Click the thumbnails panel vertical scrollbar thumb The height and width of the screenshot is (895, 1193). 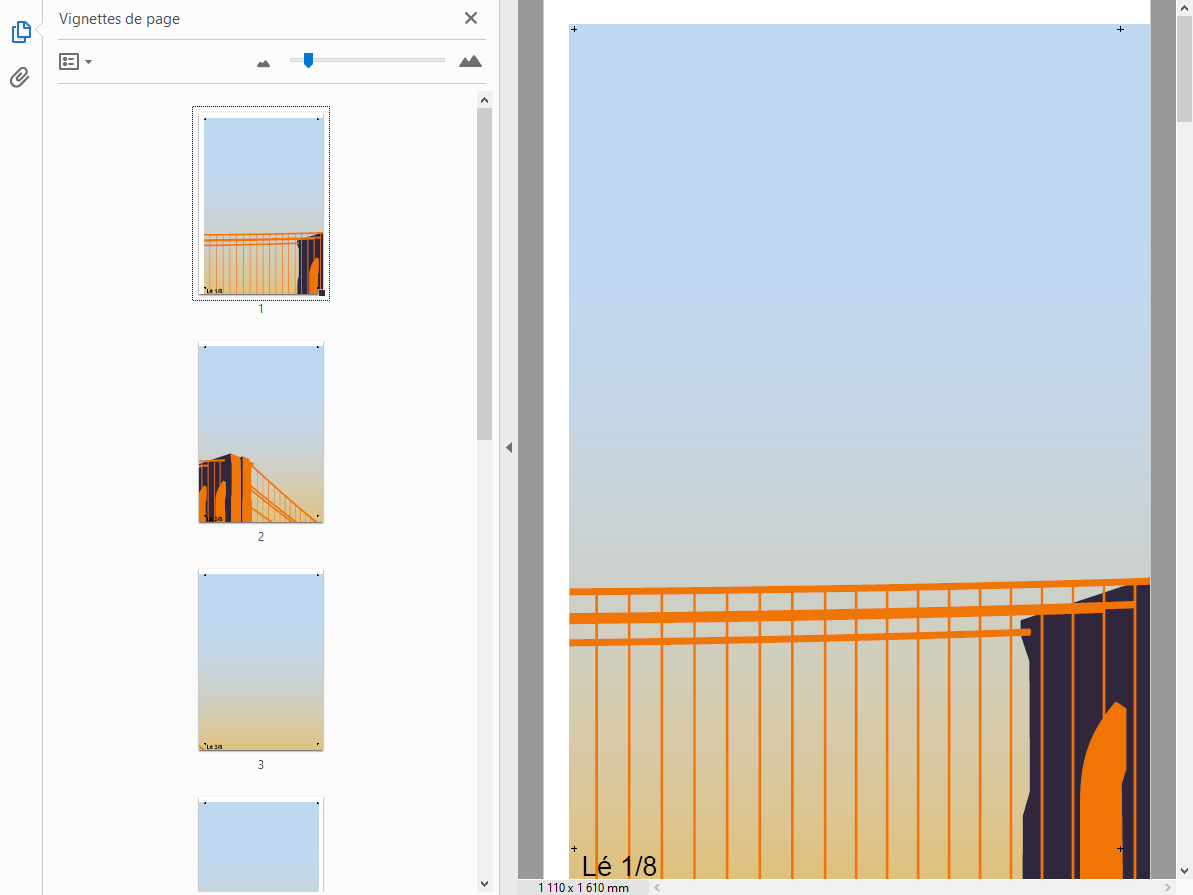[485, 270]
